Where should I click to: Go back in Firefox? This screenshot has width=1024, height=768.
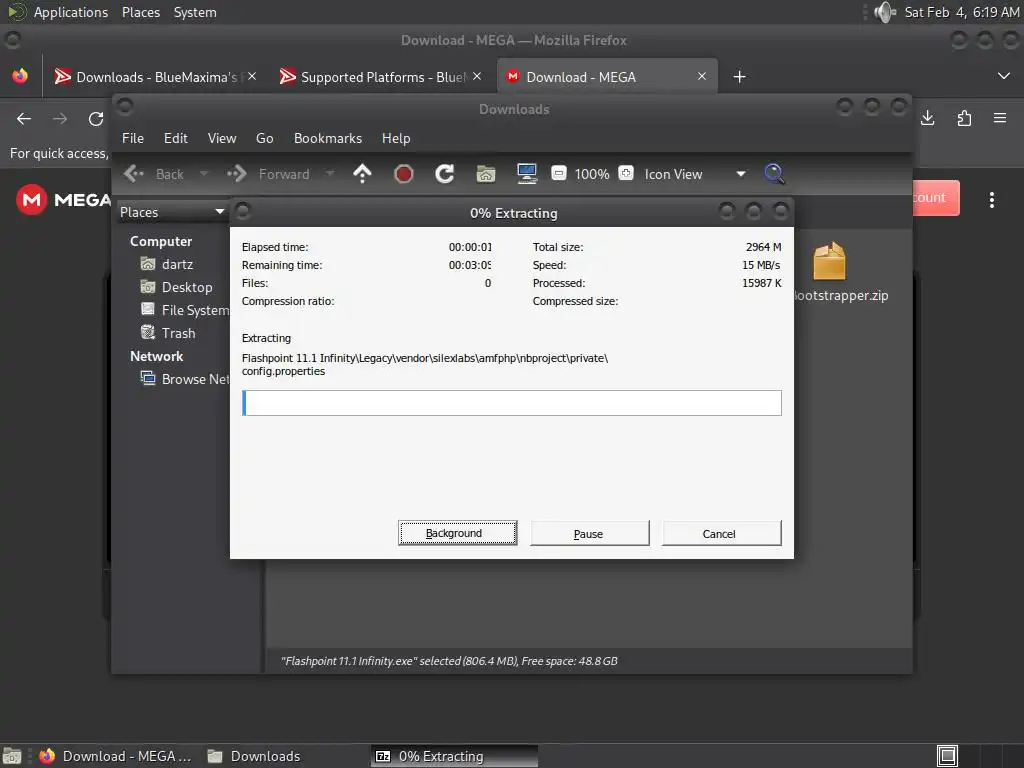click(24, 118)
